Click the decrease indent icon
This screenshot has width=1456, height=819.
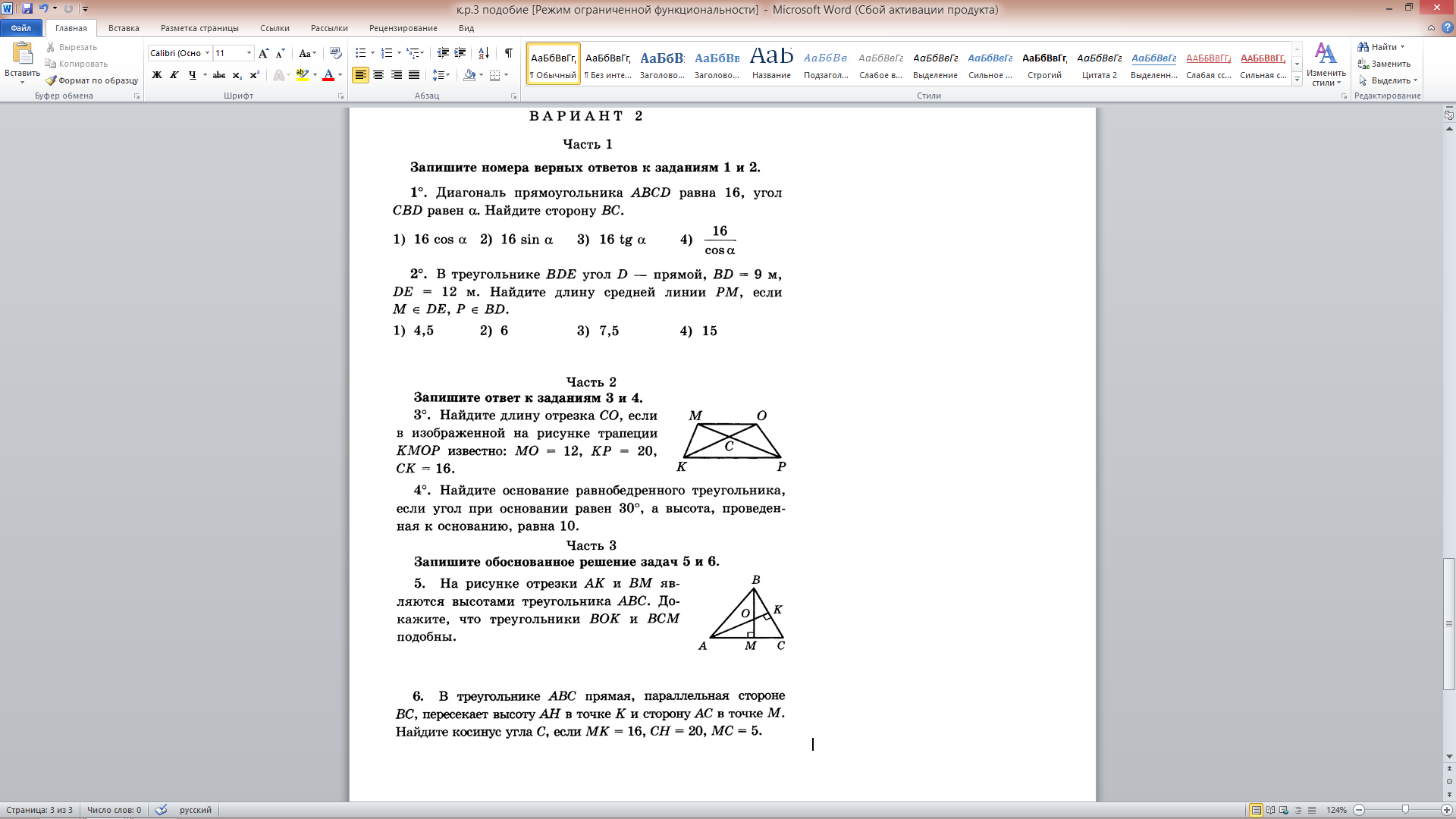point(443,53)
